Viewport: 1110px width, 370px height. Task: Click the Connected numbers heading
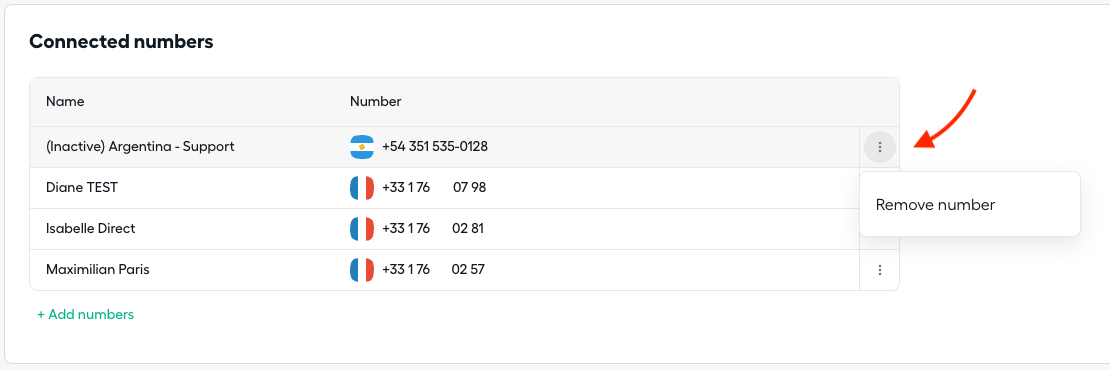tap(121, 42)
